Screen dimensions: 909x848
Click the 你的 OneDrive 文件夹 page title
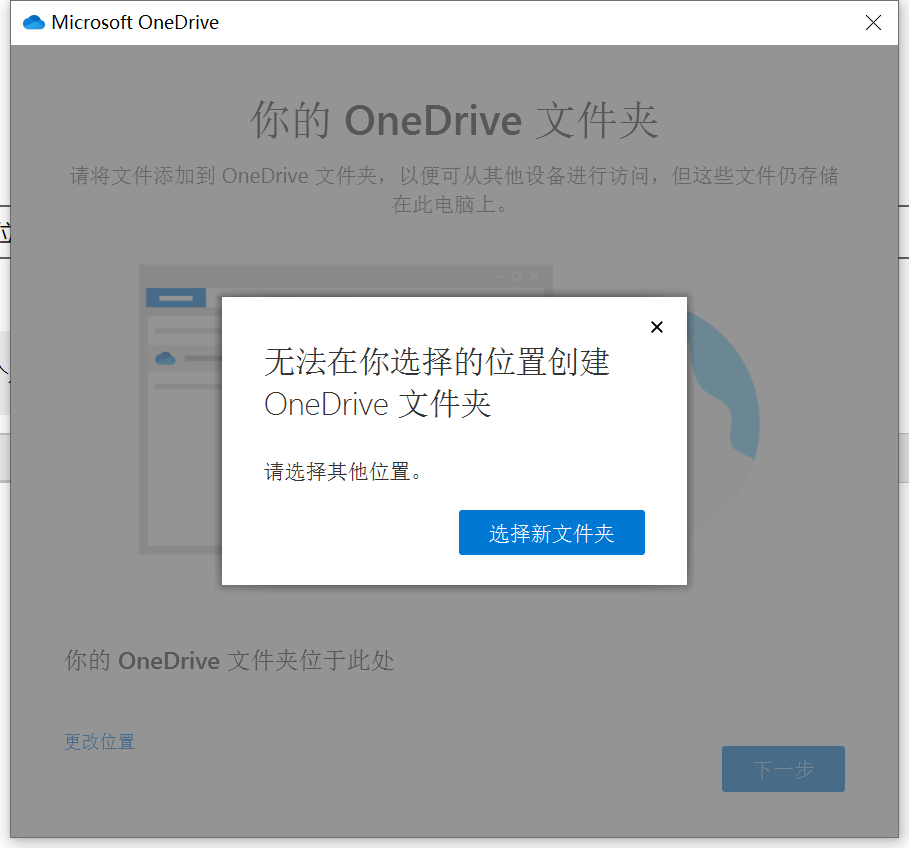pos(454,120)
